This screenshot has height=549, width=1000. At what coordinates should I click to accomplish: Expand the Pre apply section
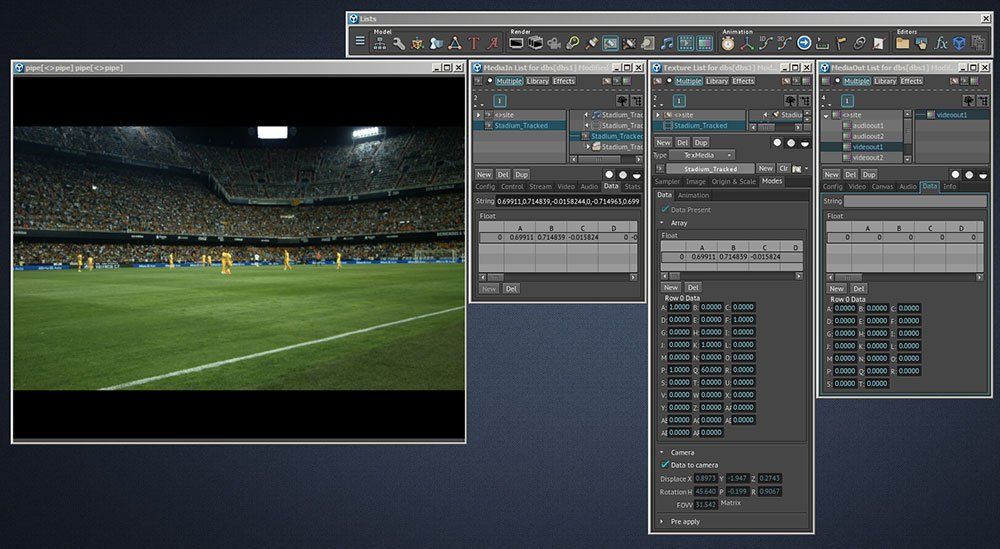pyautogui.click(x=664, y=521)
